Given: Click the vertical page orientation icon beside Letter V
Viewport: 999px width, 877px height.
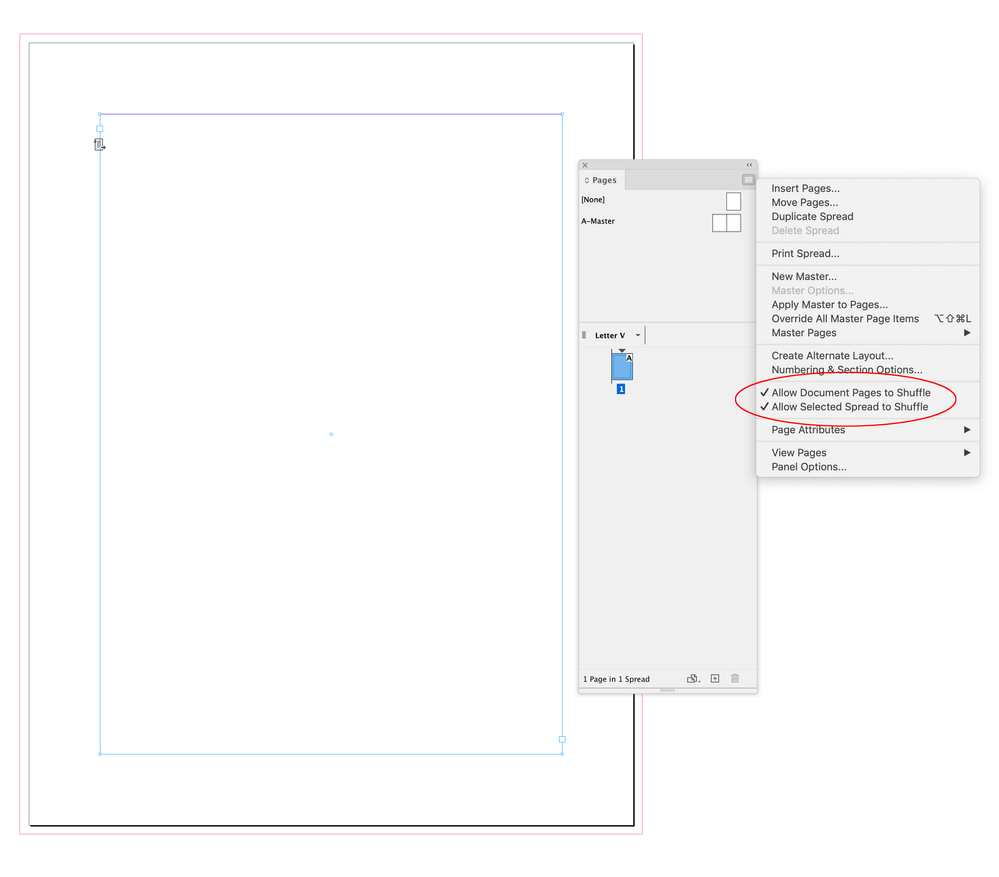Looking at the screenshot, I should click(585, 334).
